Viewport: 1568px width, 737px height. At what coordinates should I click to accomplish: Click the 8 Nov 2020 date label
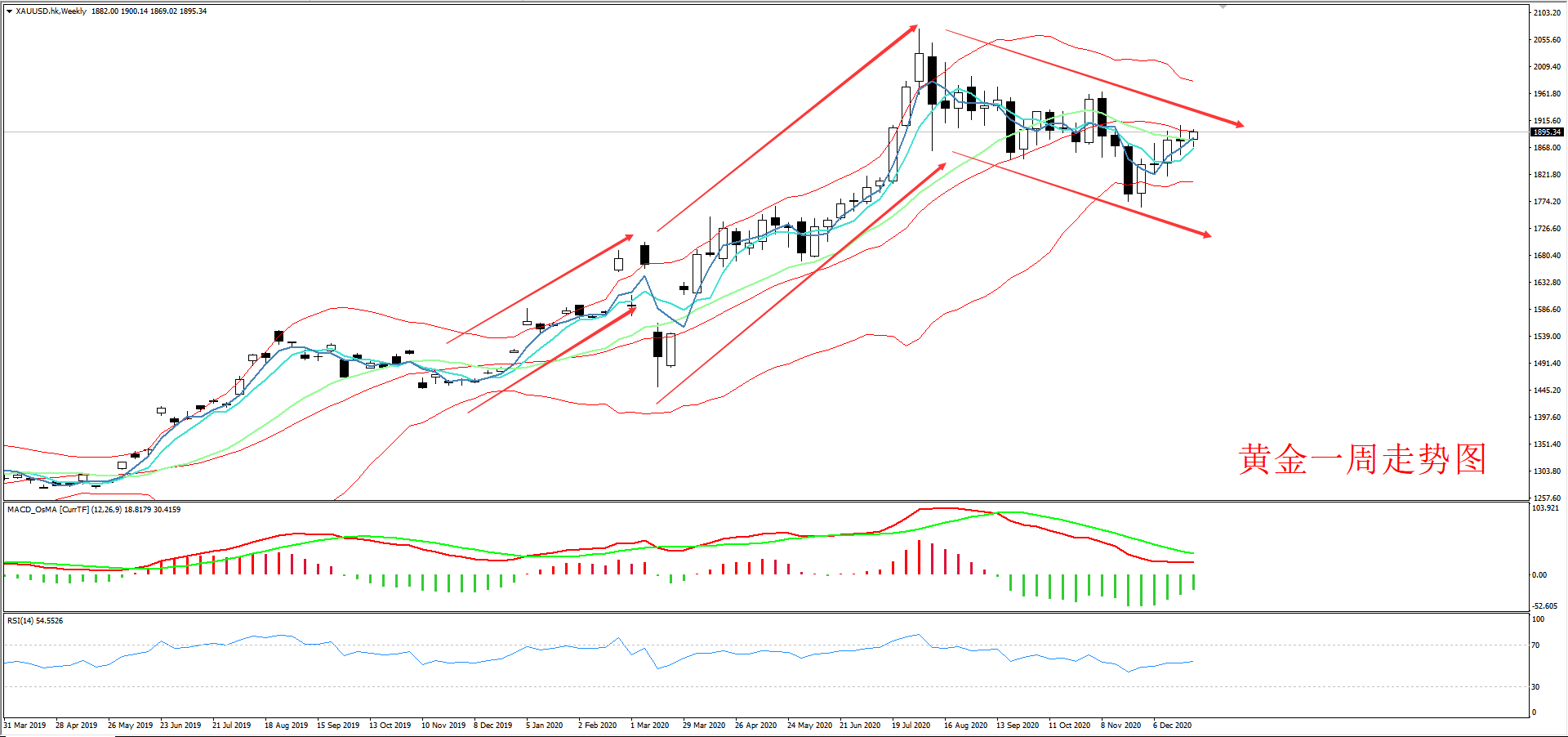pyautogui.click(x=1120, y=725)
